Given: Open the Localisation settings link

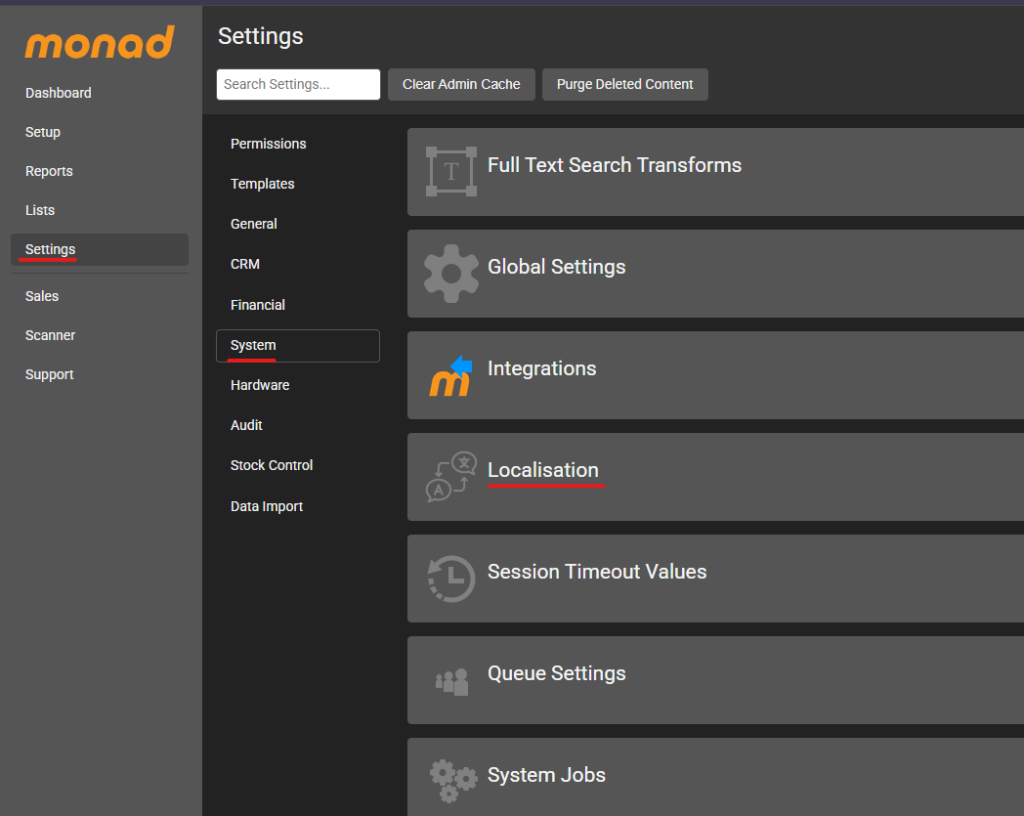Looking at the screenshot, I should point(543,470).
